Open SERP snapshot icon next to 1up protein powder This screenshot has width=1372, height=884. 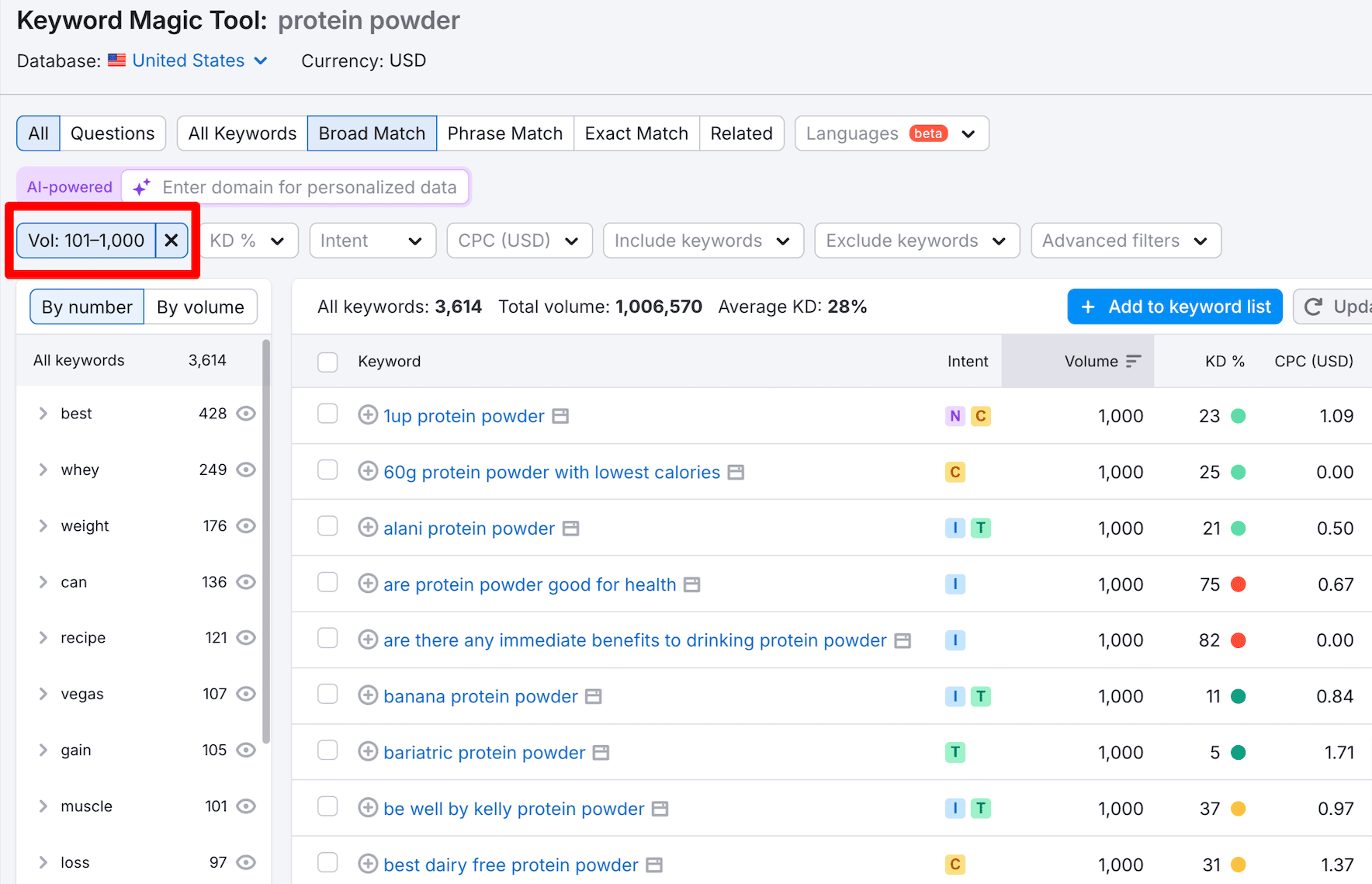point(560,416)
